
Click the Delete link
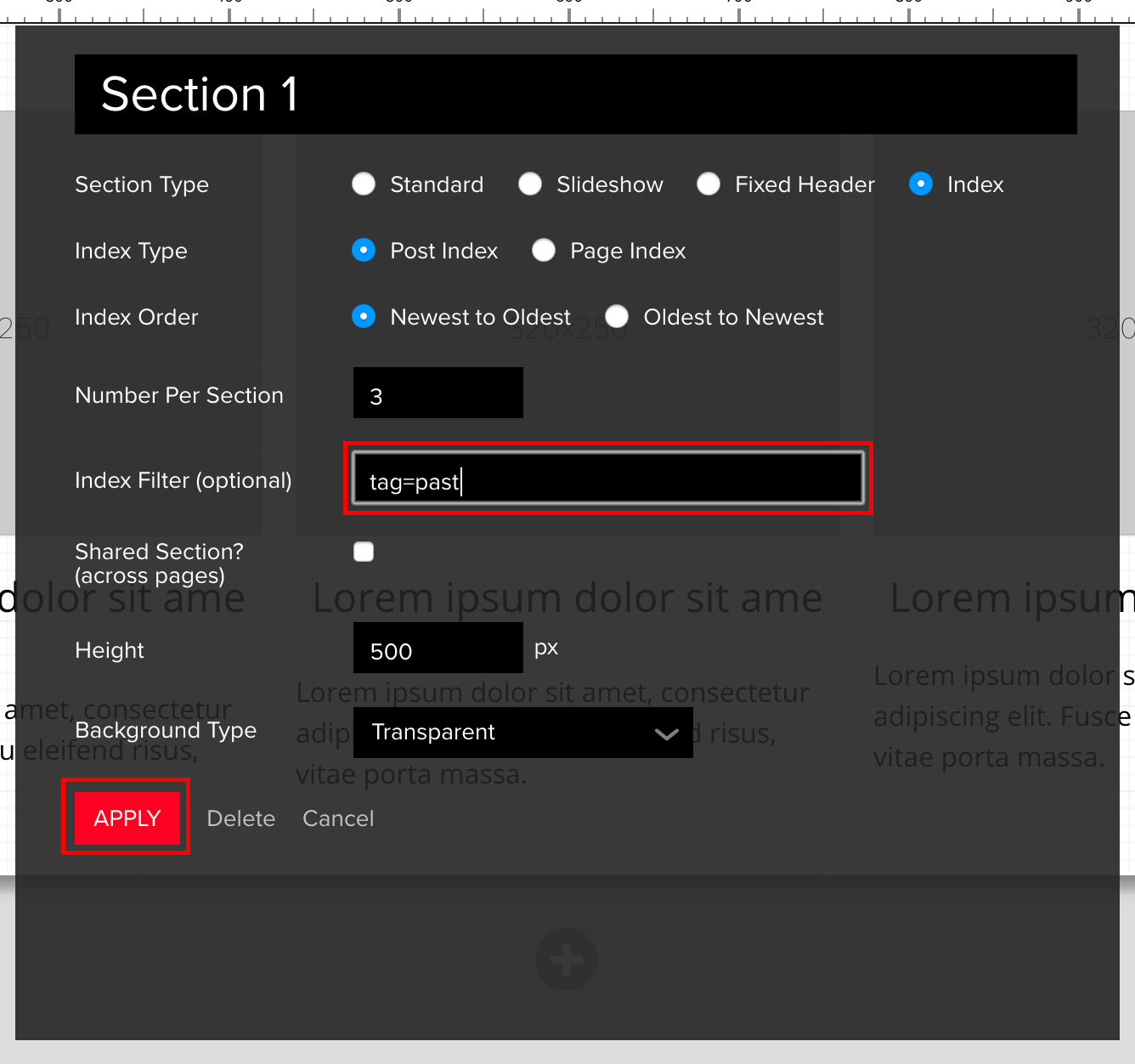coord(241,818)
